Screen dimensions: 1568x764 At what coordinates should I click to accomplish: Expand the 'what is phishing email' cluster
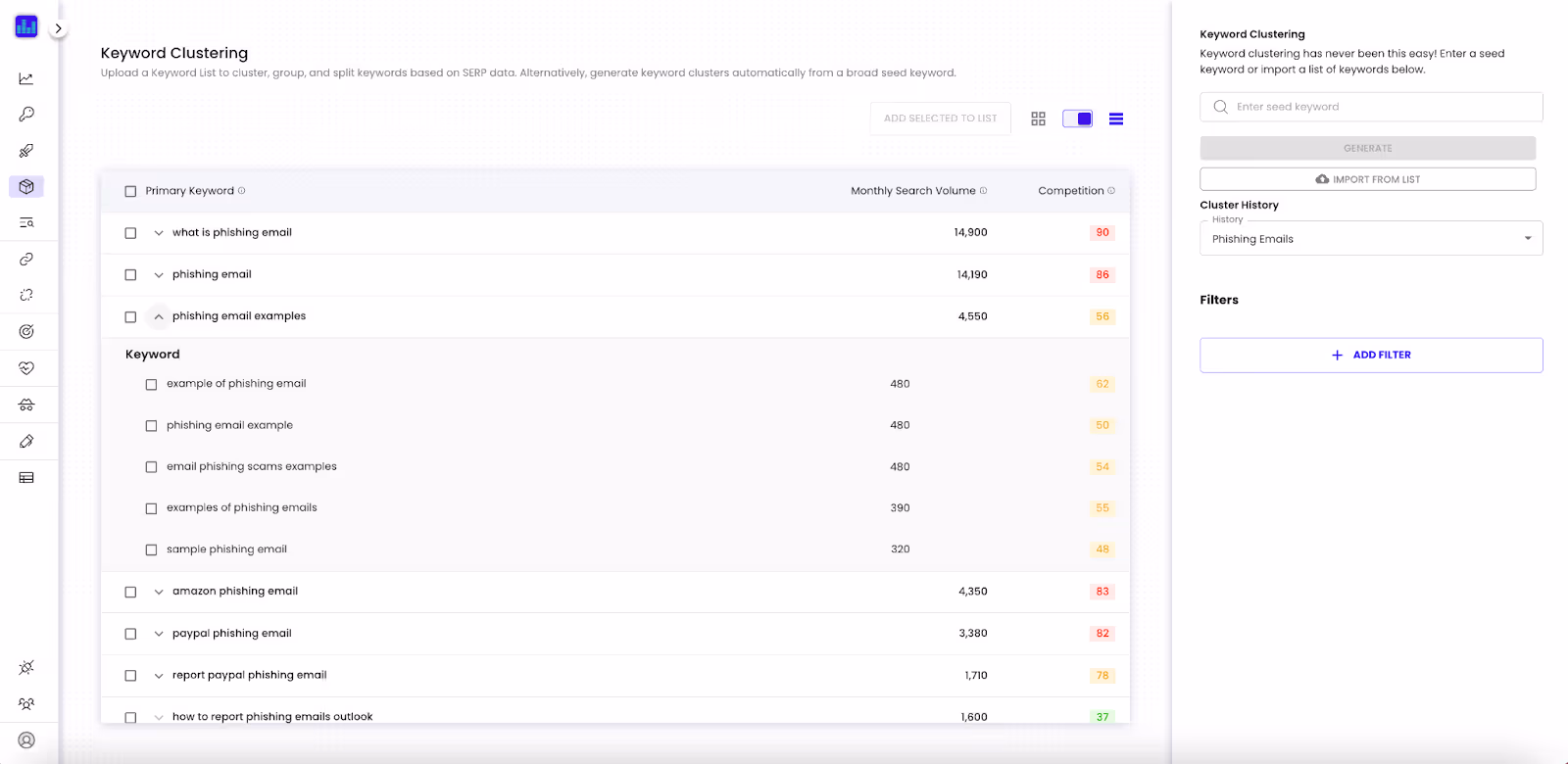pos(159,233)
